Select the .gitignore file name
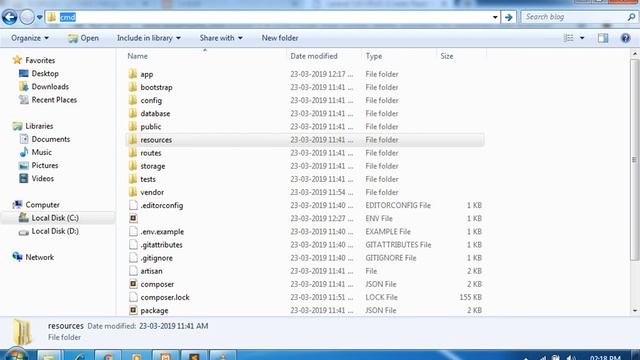This screenshot has height=360, width=640. point(156,258)
